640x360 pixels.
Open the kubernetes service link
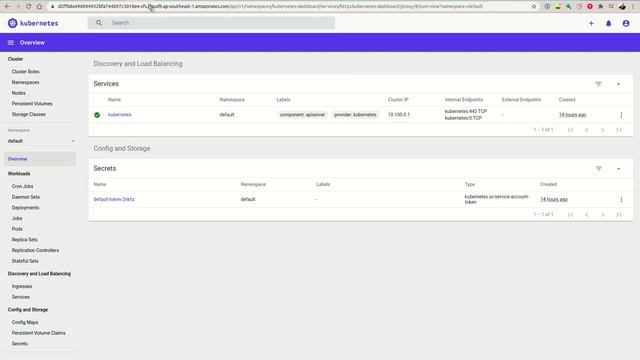tap(120, 115)
